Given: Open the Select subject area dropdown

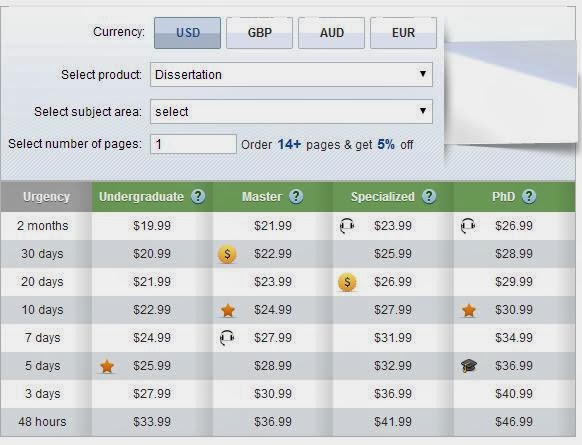Looking at the screenshot, I should tap(291, 111).
